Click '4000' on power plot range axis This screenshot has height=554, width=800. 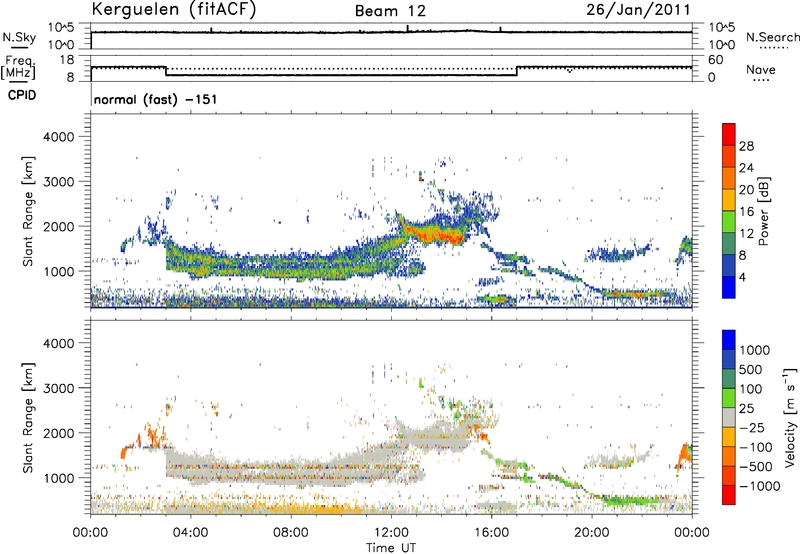pyautogui.click(x=58, y=137)
